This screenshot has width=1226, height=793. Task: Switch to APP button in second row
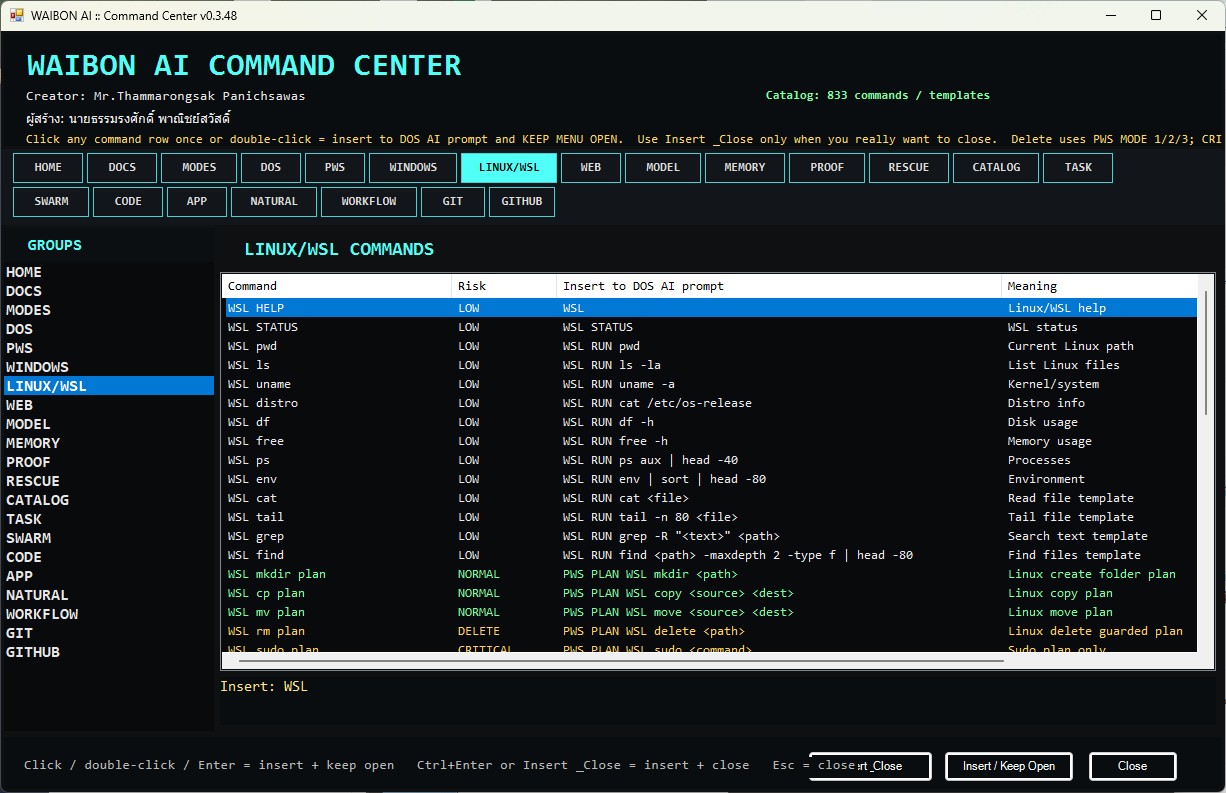[197, 202]
